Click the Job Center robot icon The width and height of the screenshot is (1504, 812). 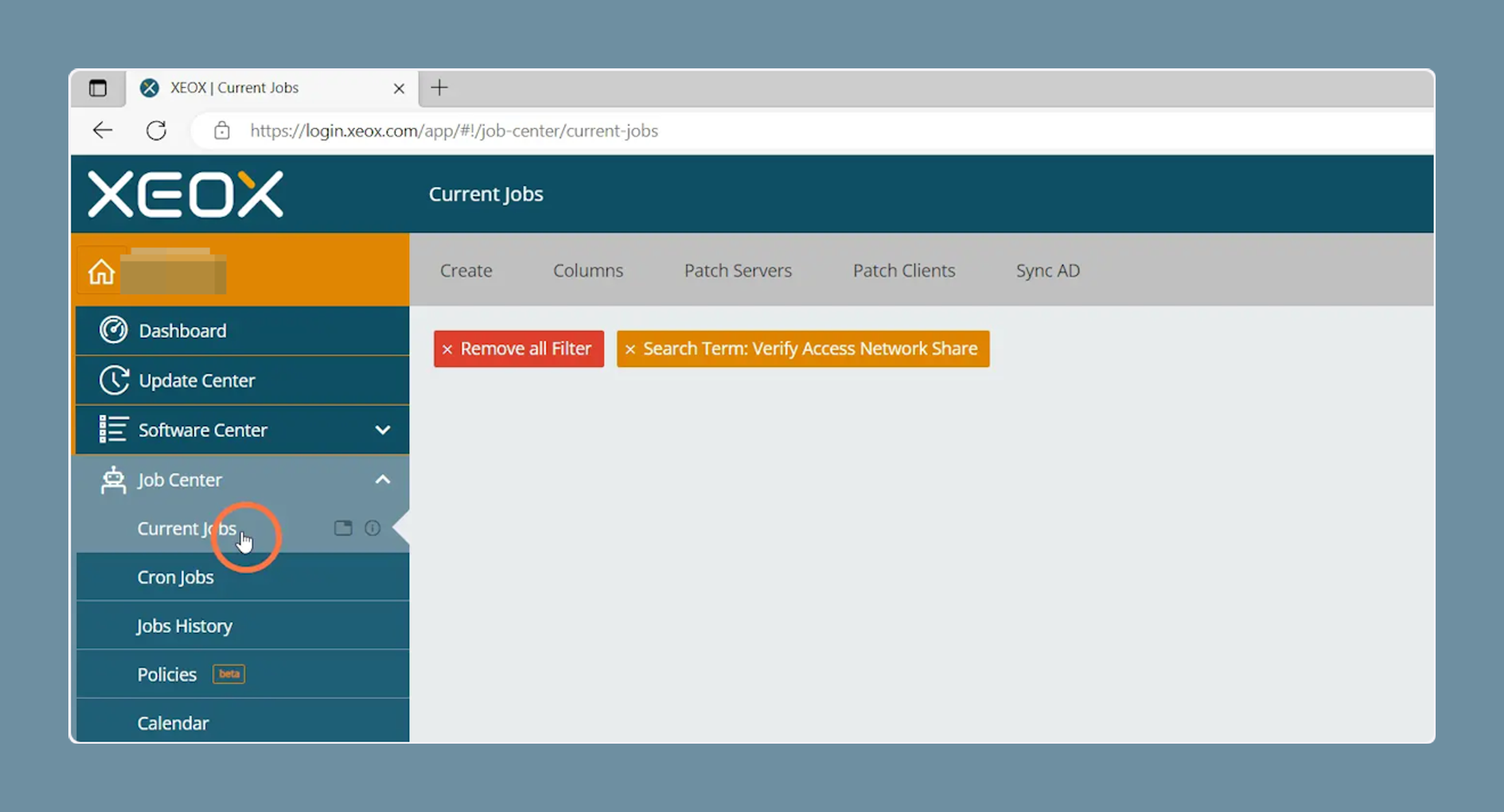pos(113,479)
